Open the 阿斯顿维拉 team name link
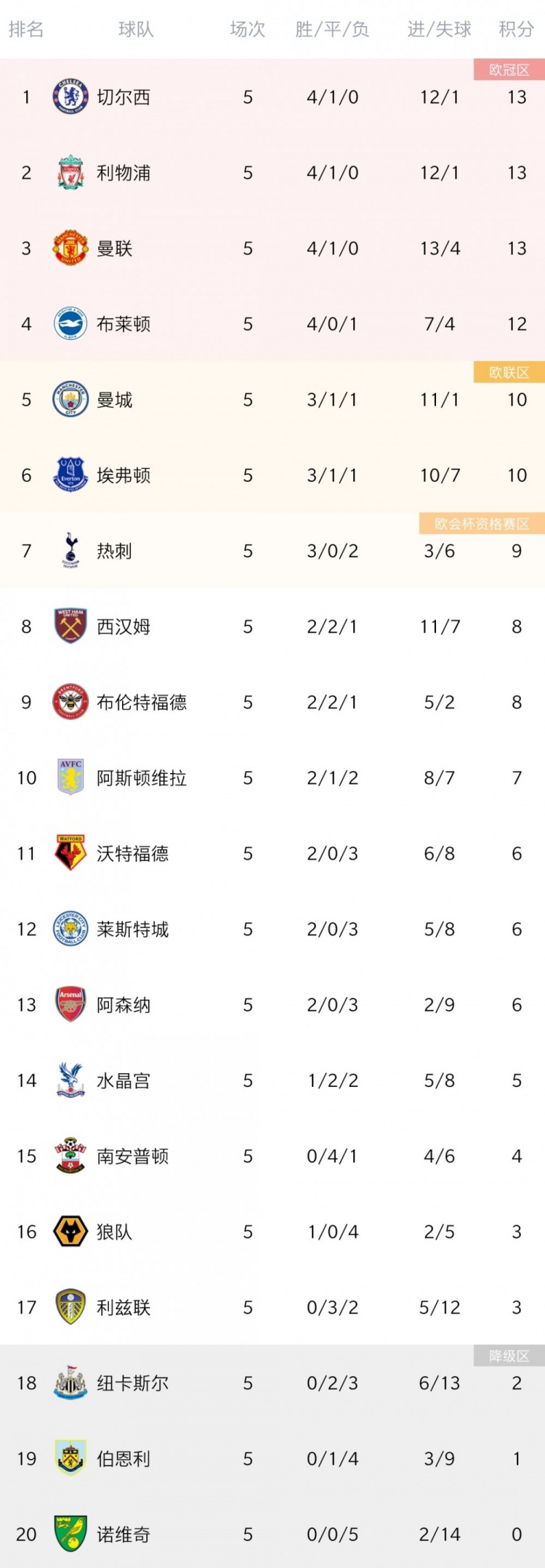The height and width of the screenshot is (1568, 545). tap(142, 778)
